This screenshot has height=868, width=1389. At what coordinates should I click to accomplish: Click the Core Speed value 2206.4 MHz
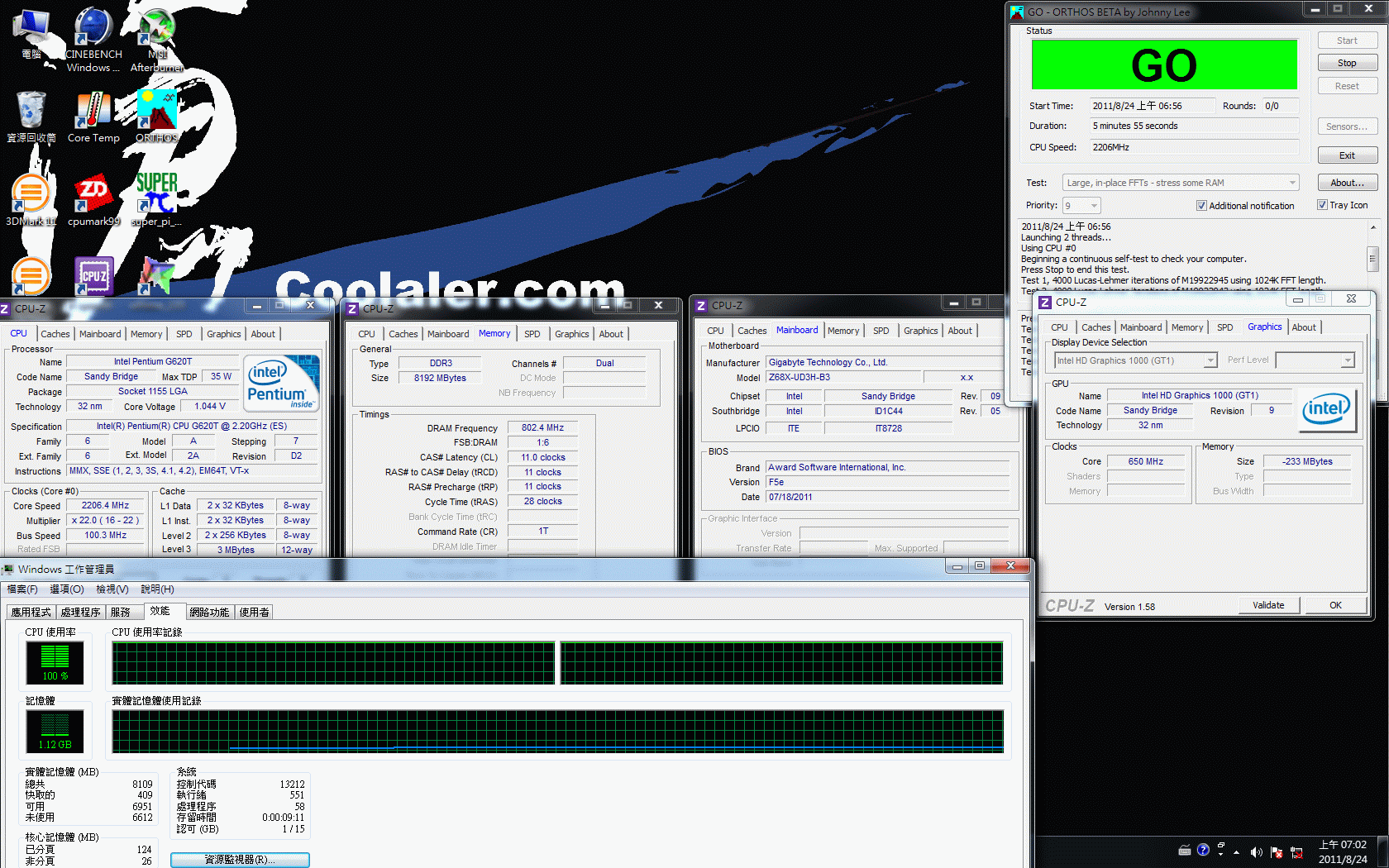pos(105,505)
